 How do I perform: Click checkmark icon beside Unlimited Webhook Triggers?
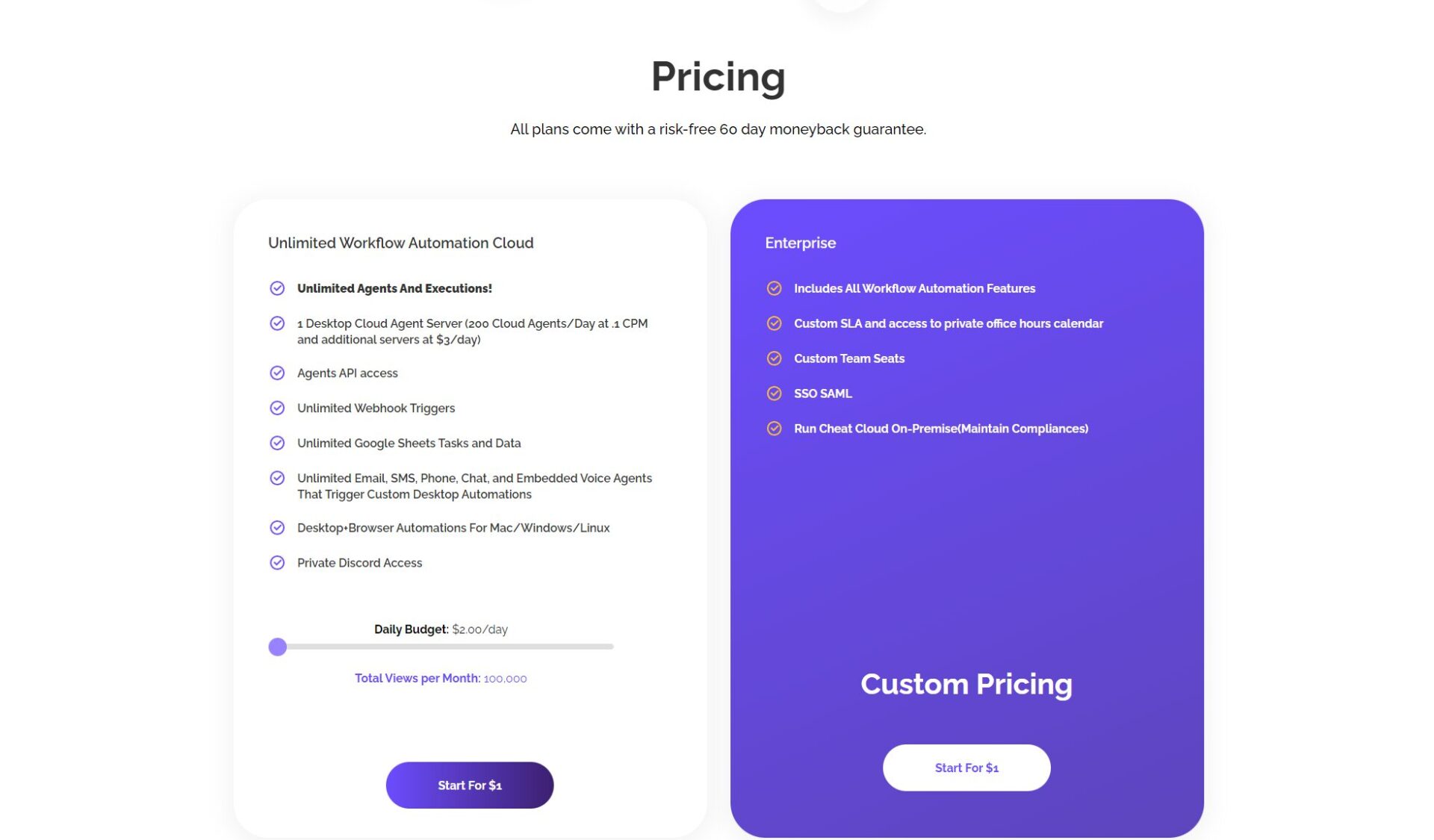(277, 408)
